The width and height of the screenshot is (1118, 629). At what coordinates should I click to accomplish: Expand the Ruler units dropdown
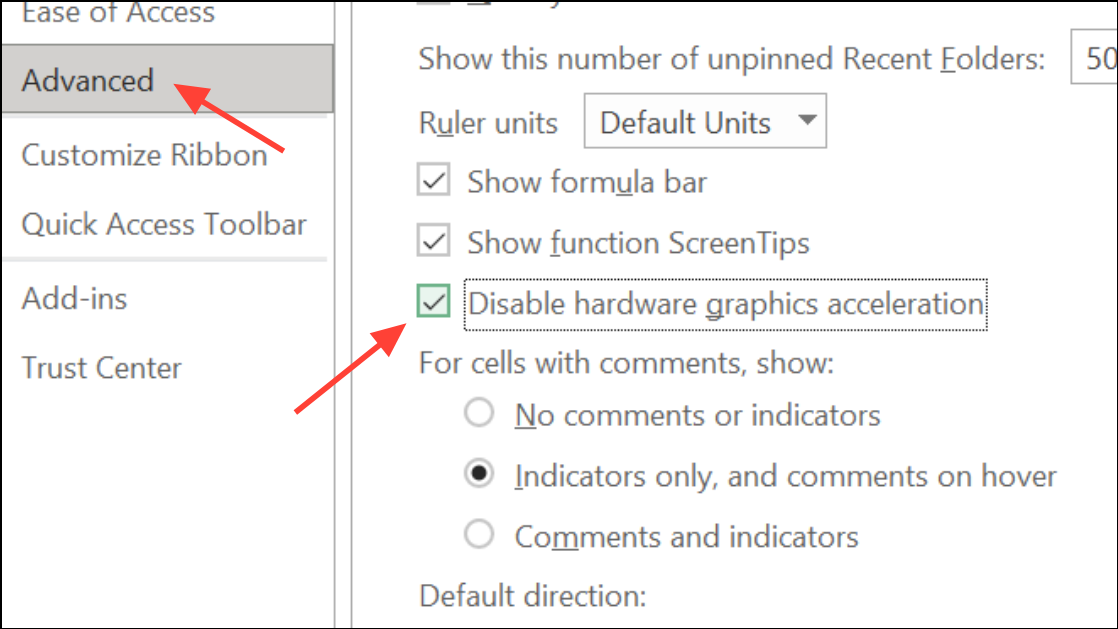[x=705, y=123]
